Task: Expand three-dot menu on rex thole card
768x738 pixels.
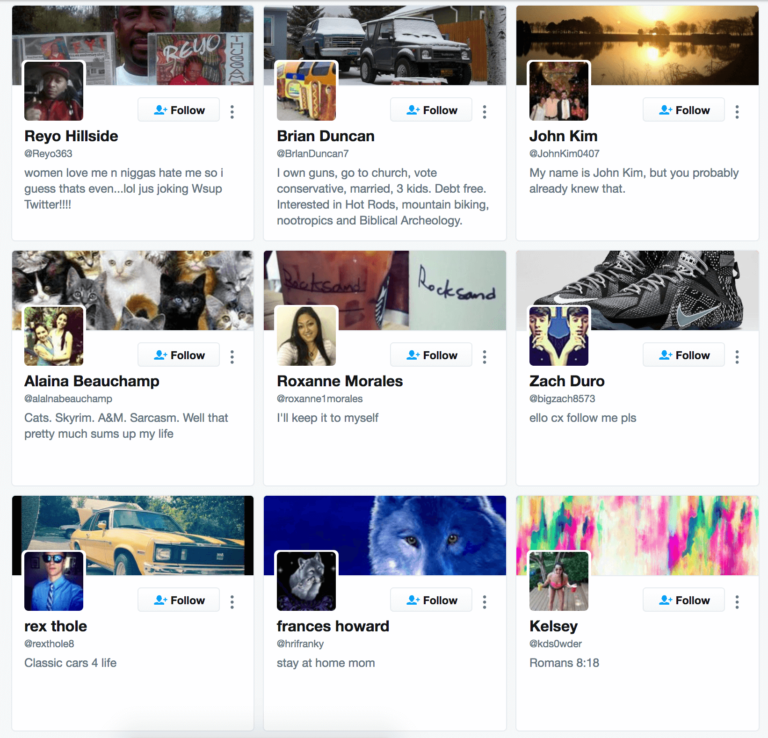Action: point(232,601)
